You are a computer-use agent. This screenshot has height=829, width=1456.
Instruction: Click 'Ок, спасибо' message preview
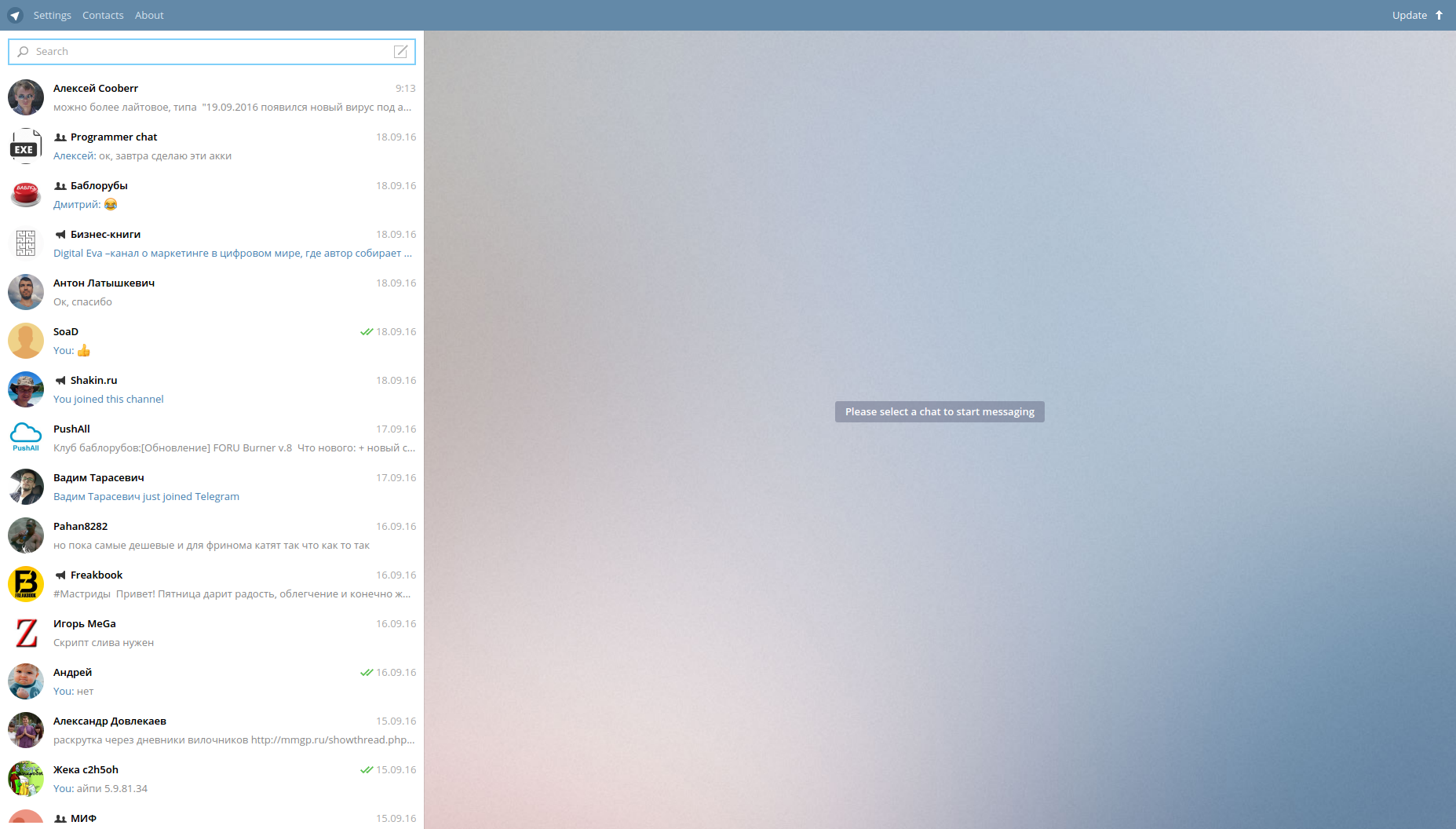[82, 302]
